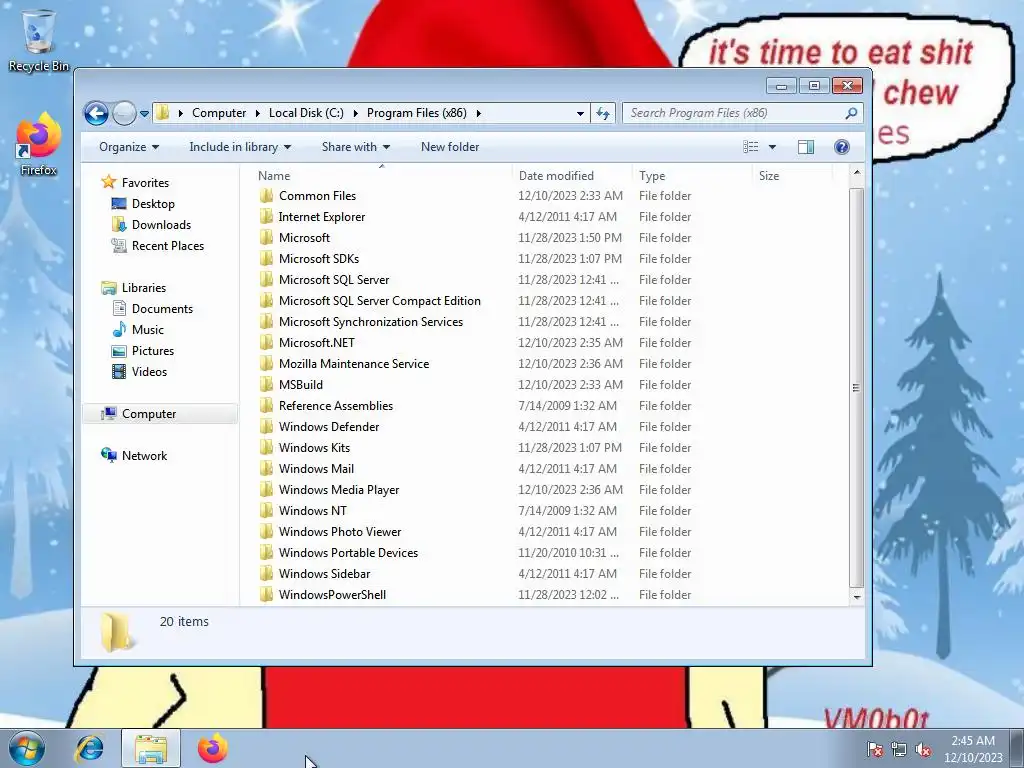Select the Microsoft SDKs folder icon

click(266, 259)
